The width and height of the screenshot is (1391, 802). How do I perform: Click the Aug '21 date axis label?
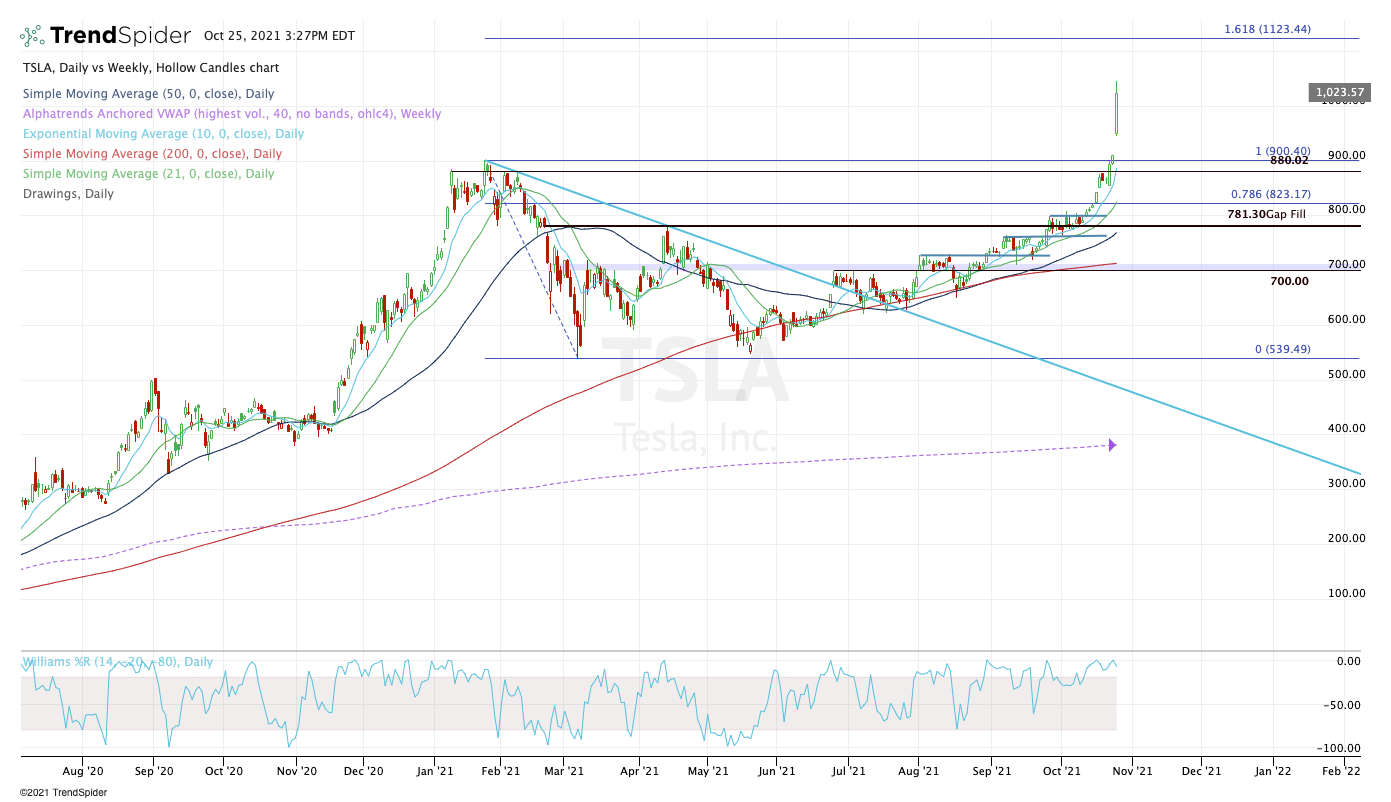(919, 772)
